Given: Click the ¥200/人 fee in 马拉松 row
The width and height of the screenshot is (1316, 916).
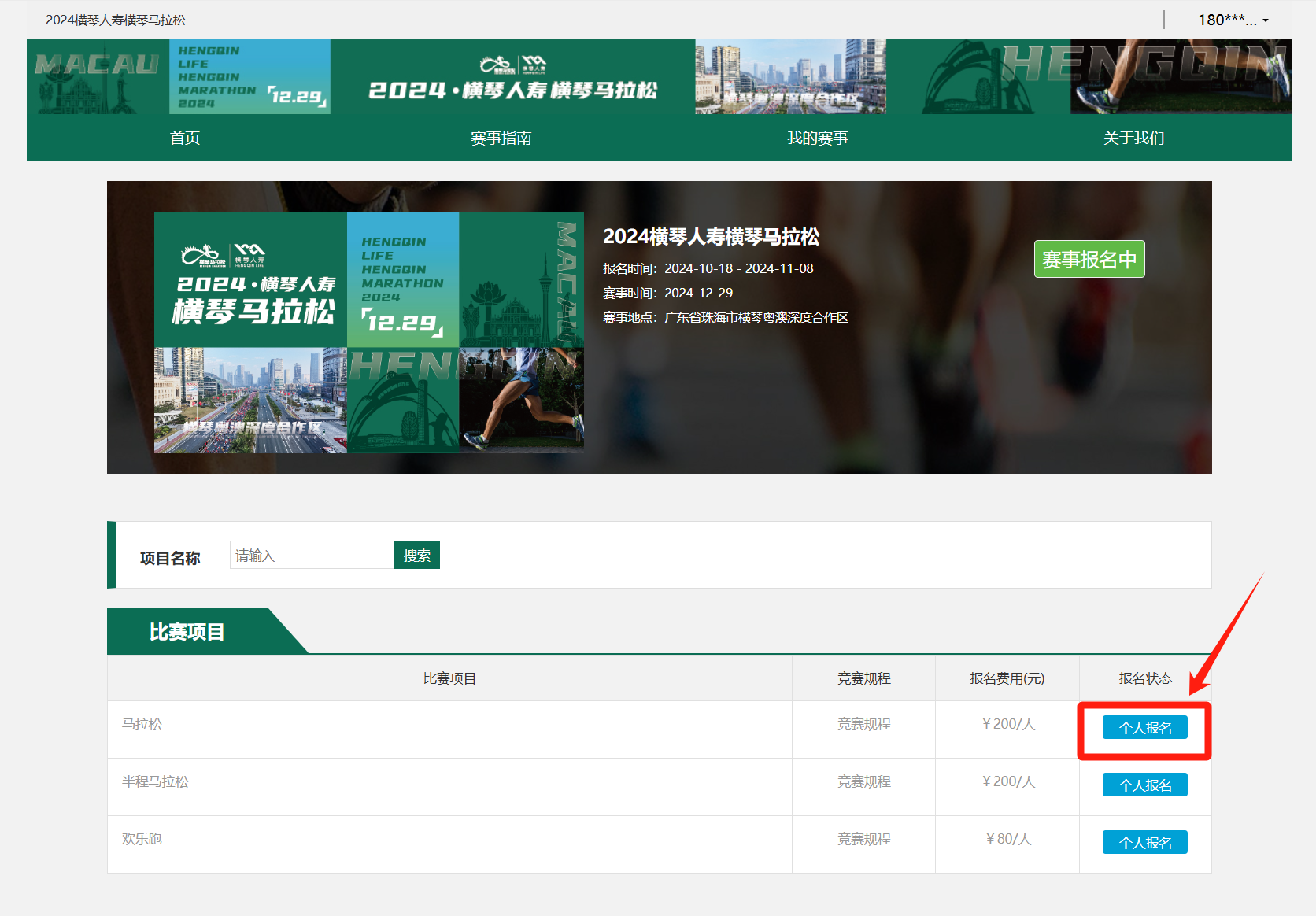Looking at the screenshot, I should [1007, 724].
